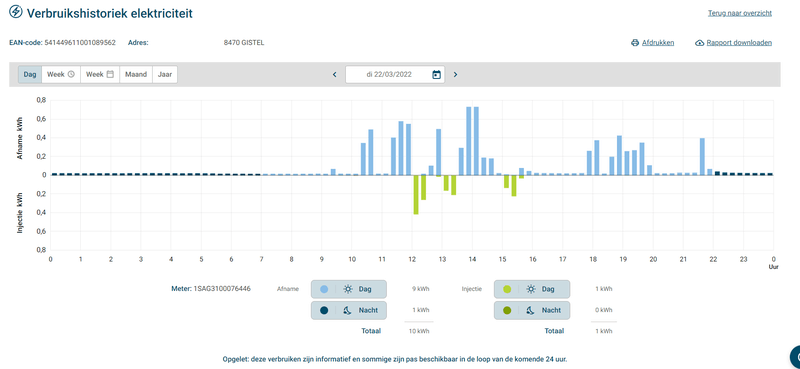The height and width of the screenshot is (369, 800).
Task: Toggle the Afname Nacht legend series
Action: click(349, 310)
